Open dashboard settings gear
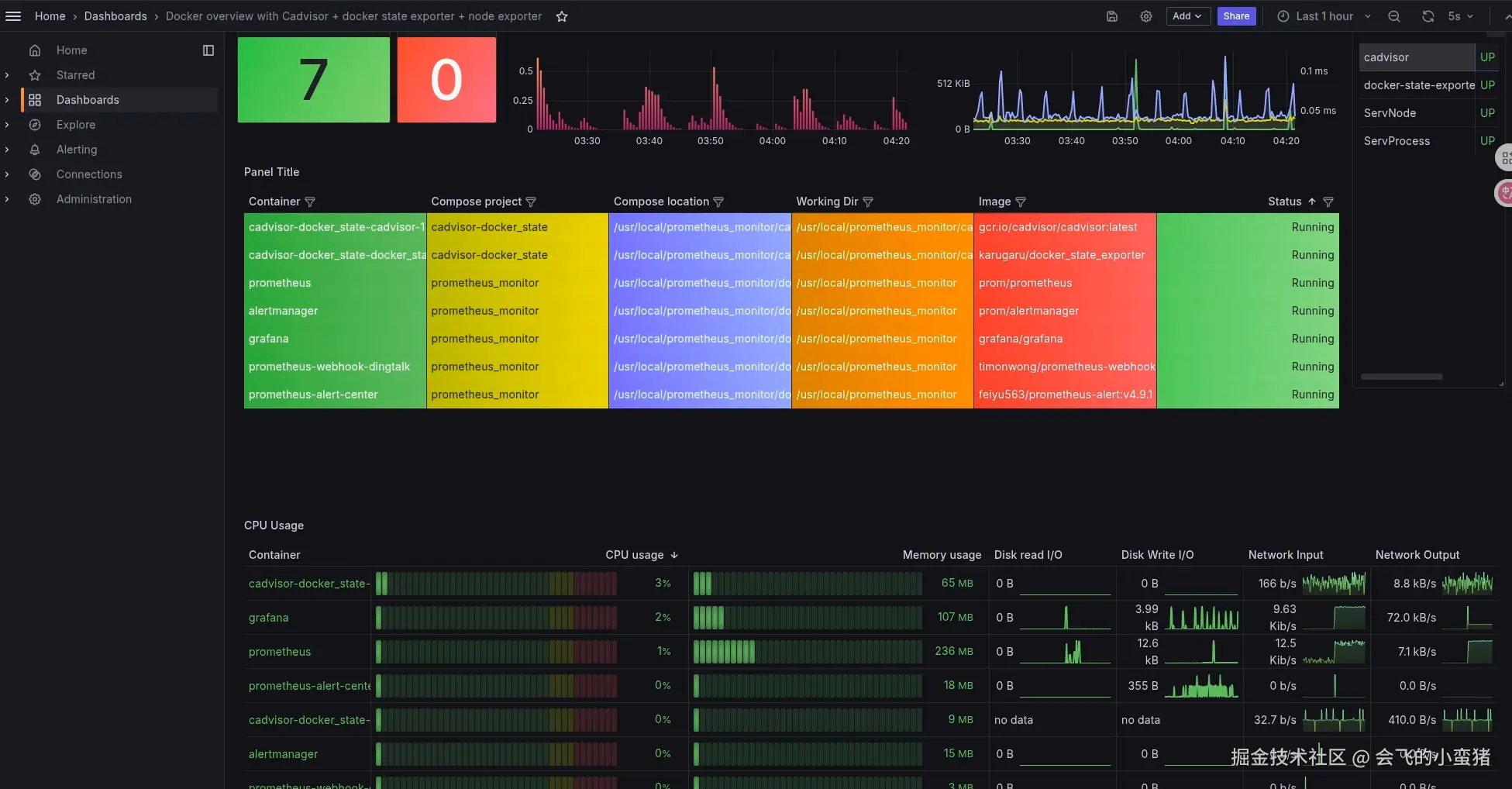 pyautogui.click(x=1145, y=16)
